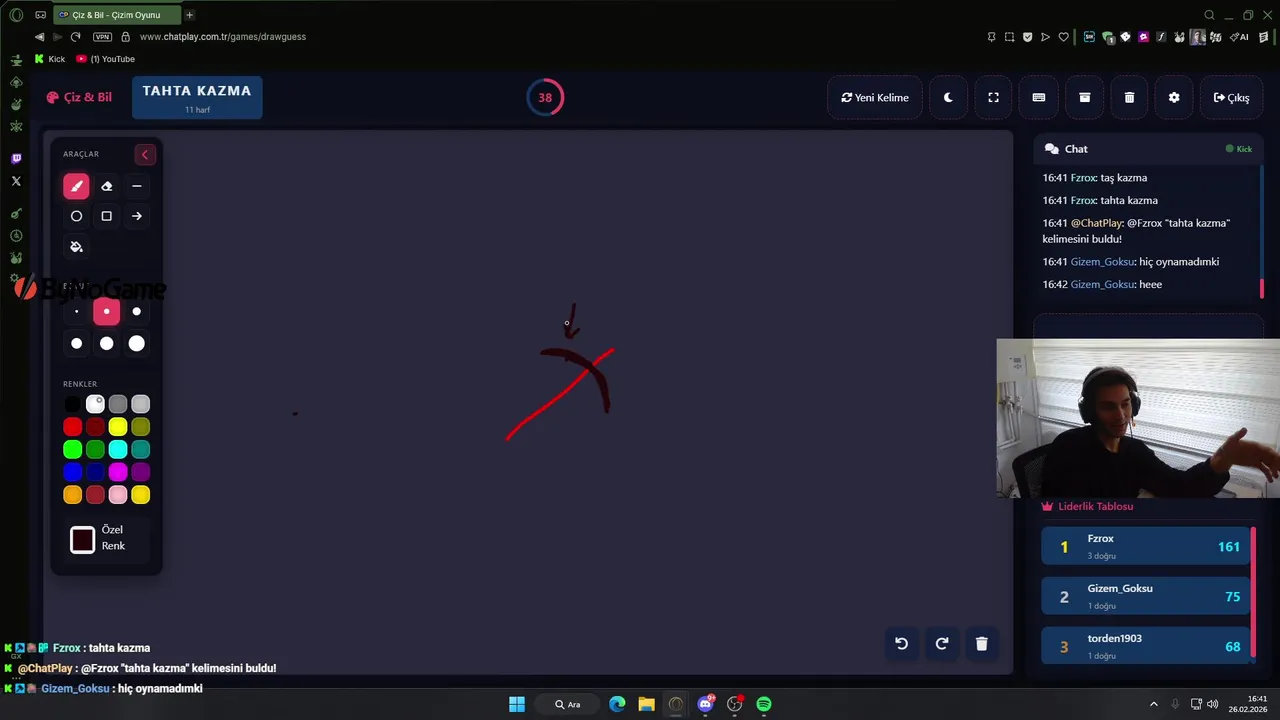Open game settings gear

(x=1174, y=98)
